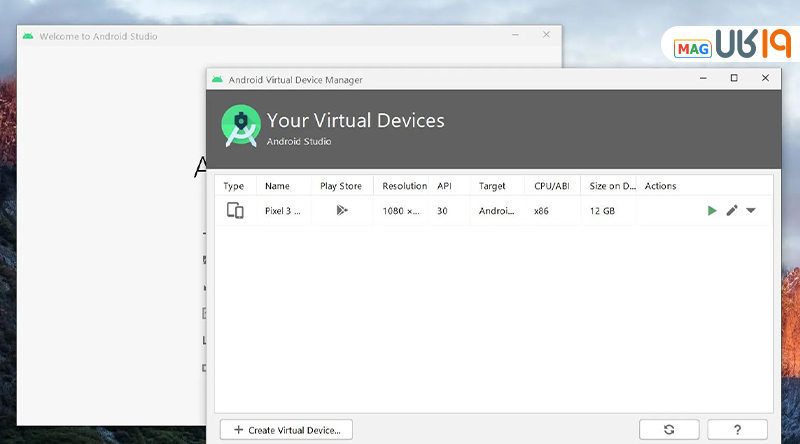The width and height of the screenshot is (800, 444).
Task: Close the Android Virtual Device Manager window
Action: tap(765, 78)
